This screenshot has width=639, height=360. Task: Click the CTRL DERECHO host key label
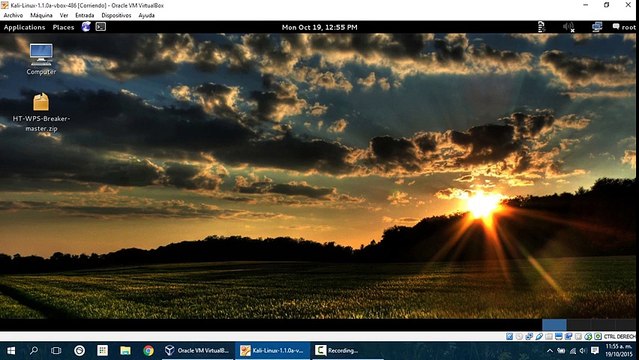(619, 336)
